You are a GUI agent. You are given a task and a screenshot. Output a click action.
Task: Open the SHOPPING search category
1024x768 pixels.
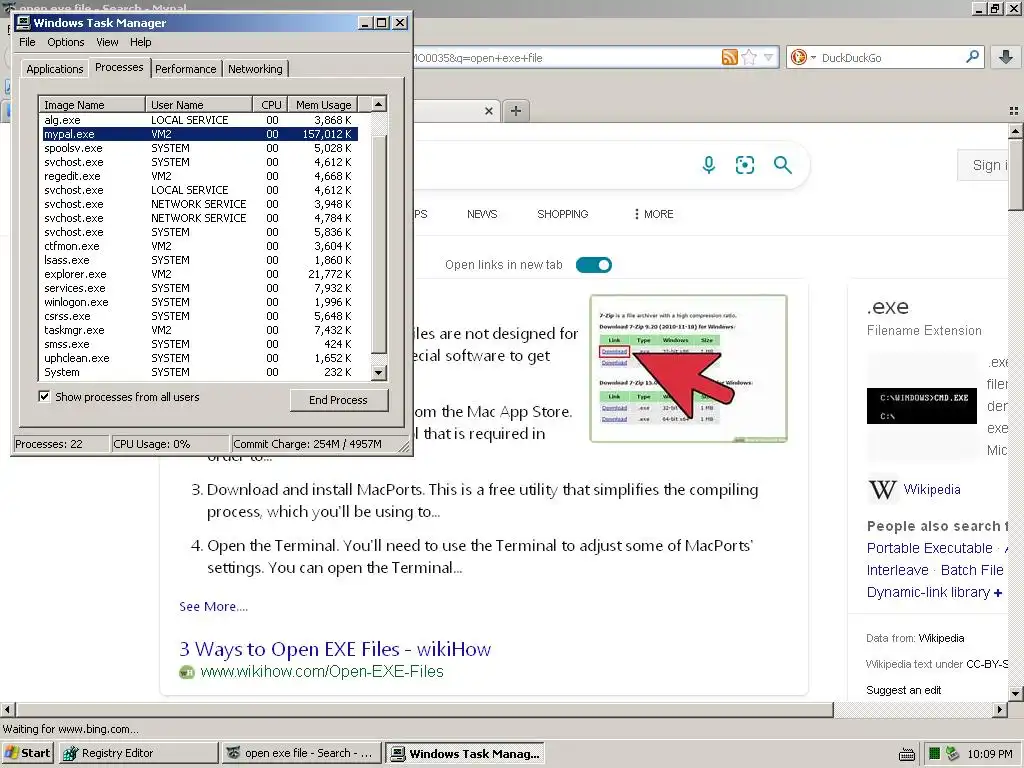pos(562,214)
